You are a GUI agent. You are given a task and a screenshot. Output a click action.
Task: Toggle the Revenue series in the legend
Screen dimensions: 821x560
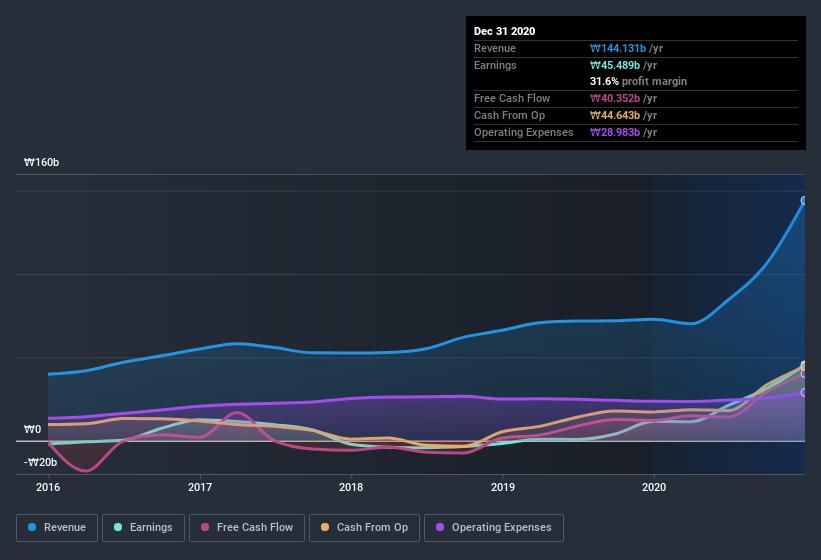(64, 527)
